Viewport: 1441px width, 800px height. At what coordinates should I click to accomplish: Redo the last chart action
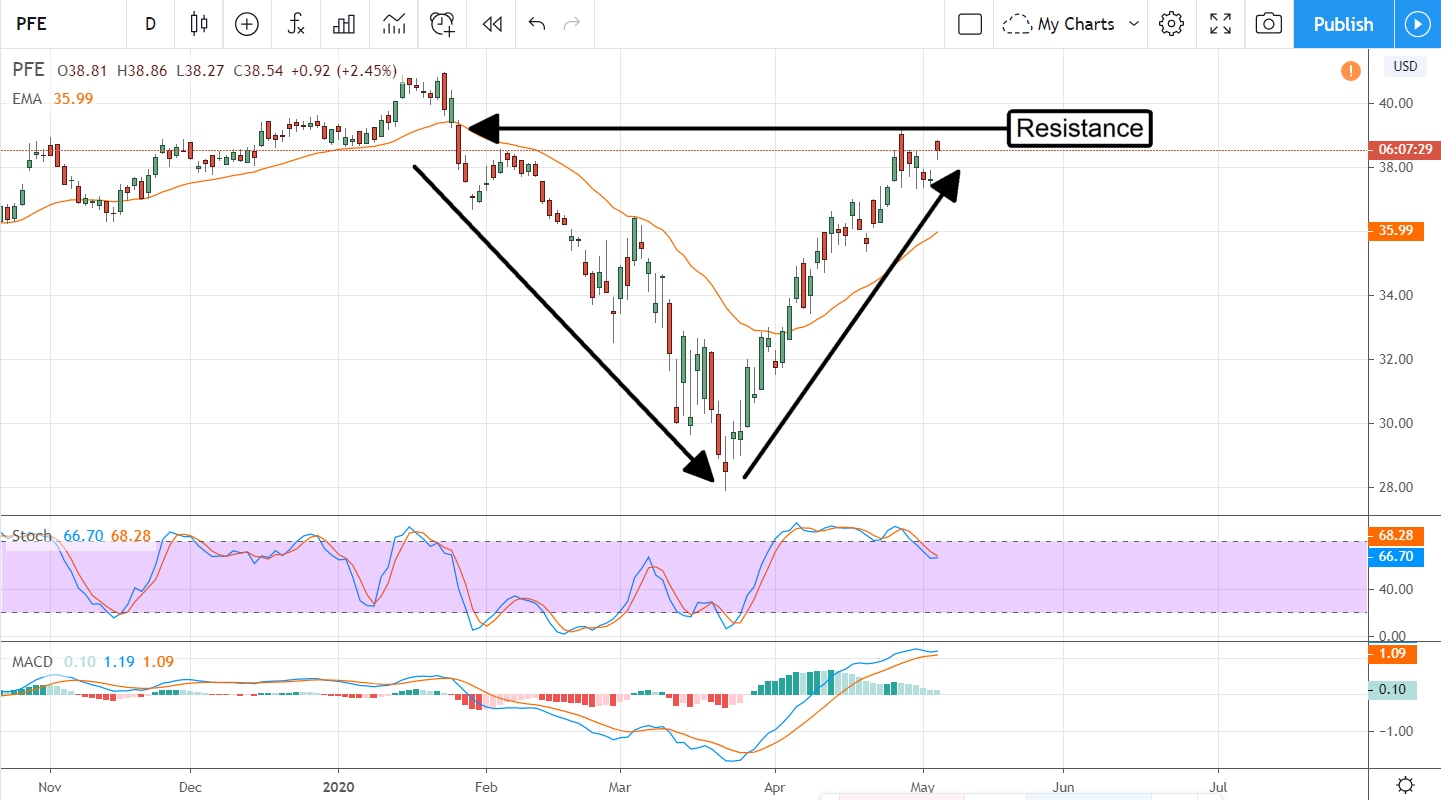point(572,24)
